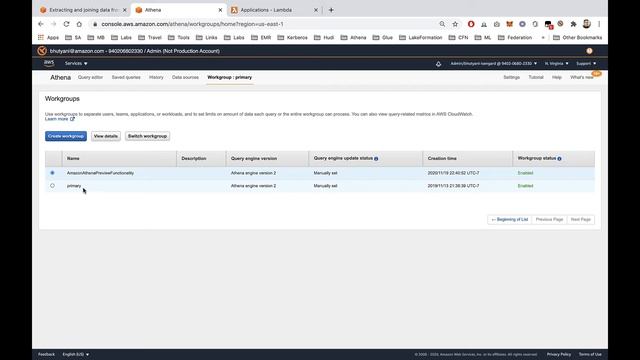
Task: Go back using browser back arrow
Action: [41, 24]
